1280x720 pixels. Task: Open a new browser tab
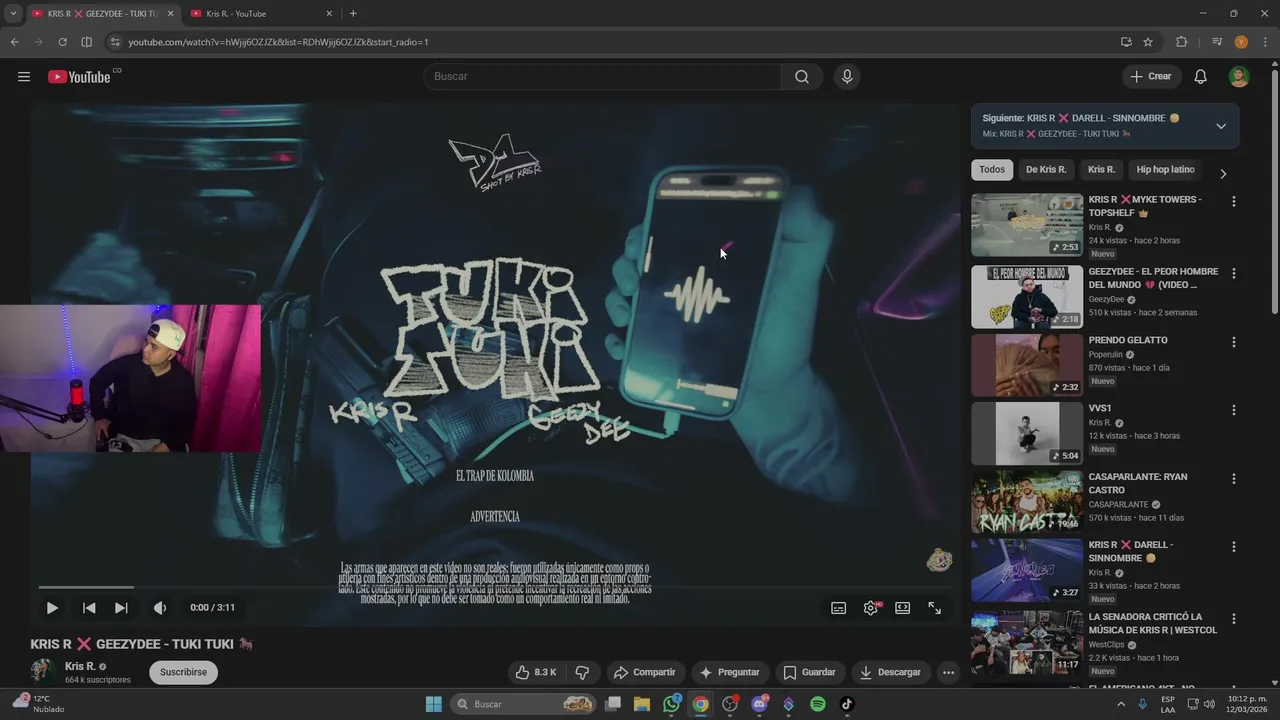click(x=353, y=14)
